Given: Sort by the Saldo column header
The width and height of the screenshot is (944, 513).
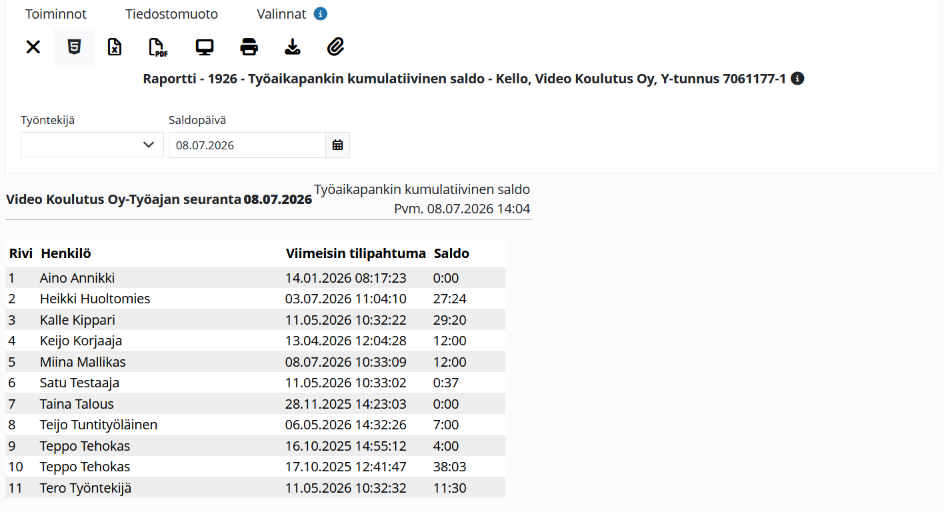Looking at the screenshot, I should tap(452, 253).
